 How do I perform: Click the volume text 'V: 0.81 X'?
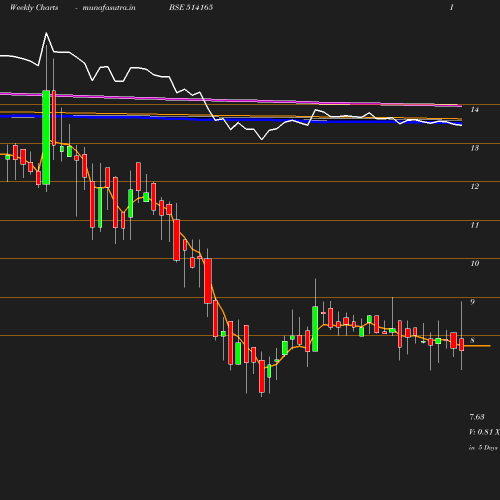tap(484, 432)
